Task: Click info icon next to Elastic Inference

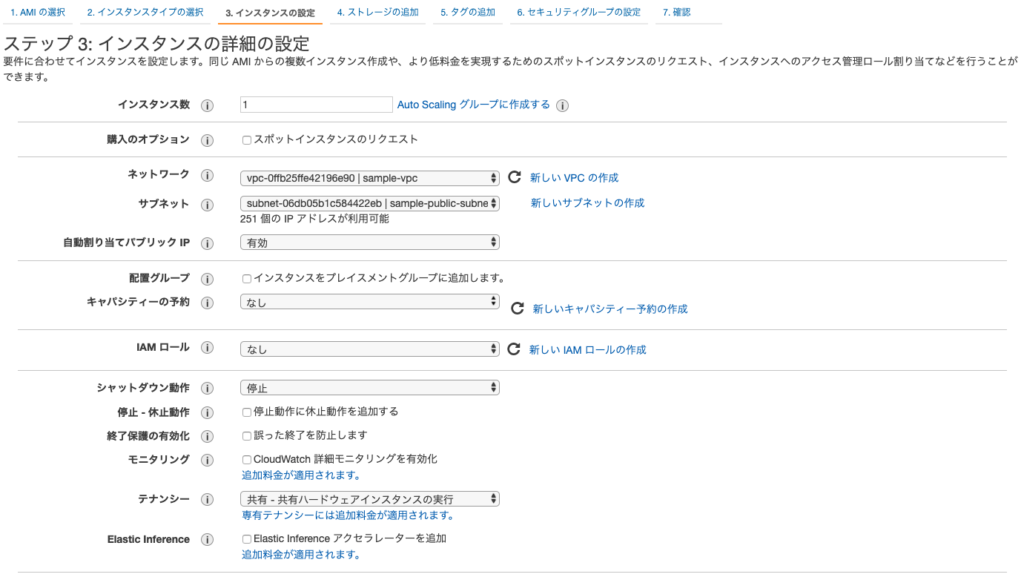Action: [207, 540]
